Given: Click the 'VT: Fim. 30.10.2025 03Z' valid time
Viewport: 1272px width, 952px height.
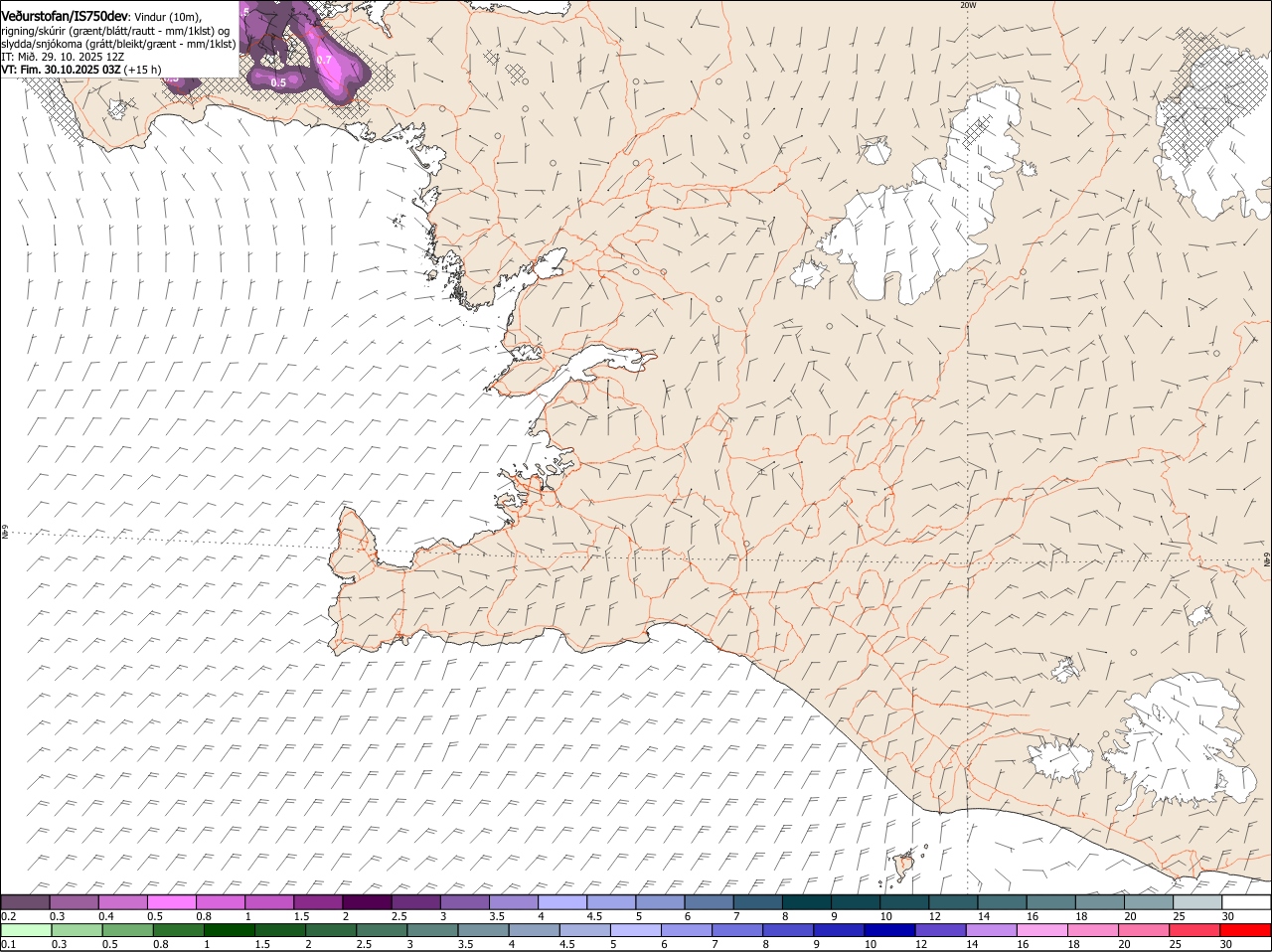Looking at the screenshot, I should click(x=62, y=70).
